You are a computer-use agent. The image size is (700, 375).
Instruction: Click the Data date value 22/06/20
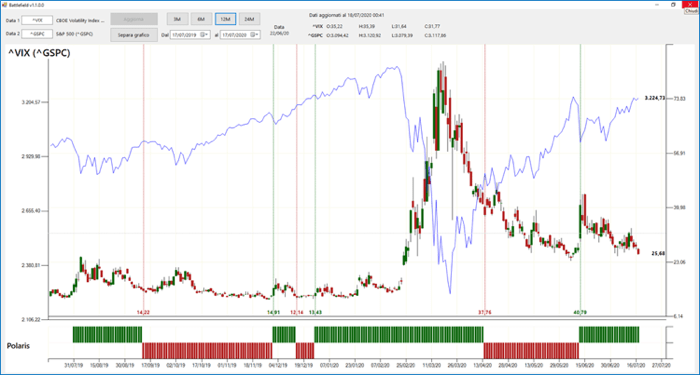click(x=279, y=33)
